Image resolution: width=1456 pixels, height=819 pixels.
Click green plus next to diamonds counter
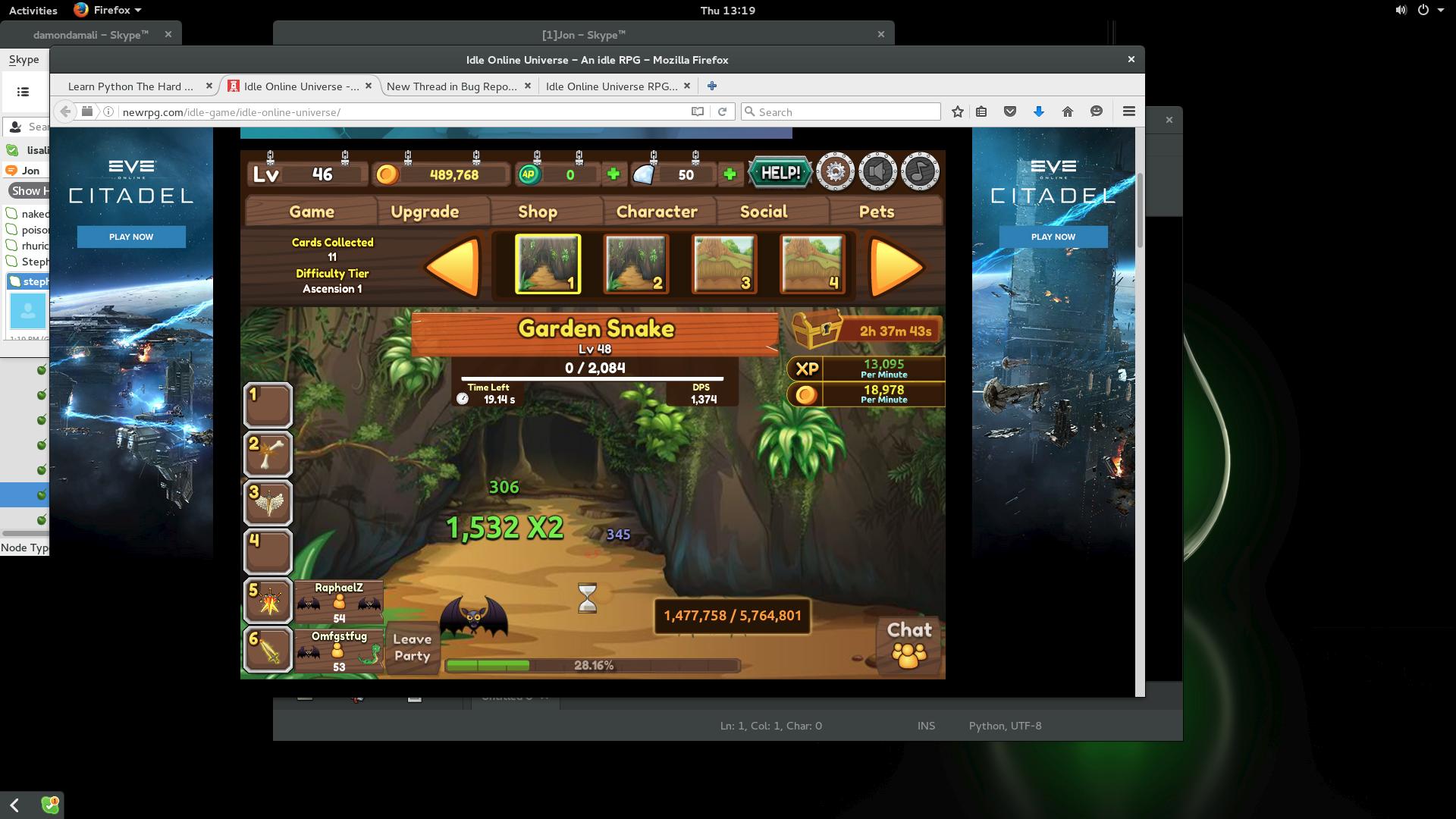coord(730,174)
